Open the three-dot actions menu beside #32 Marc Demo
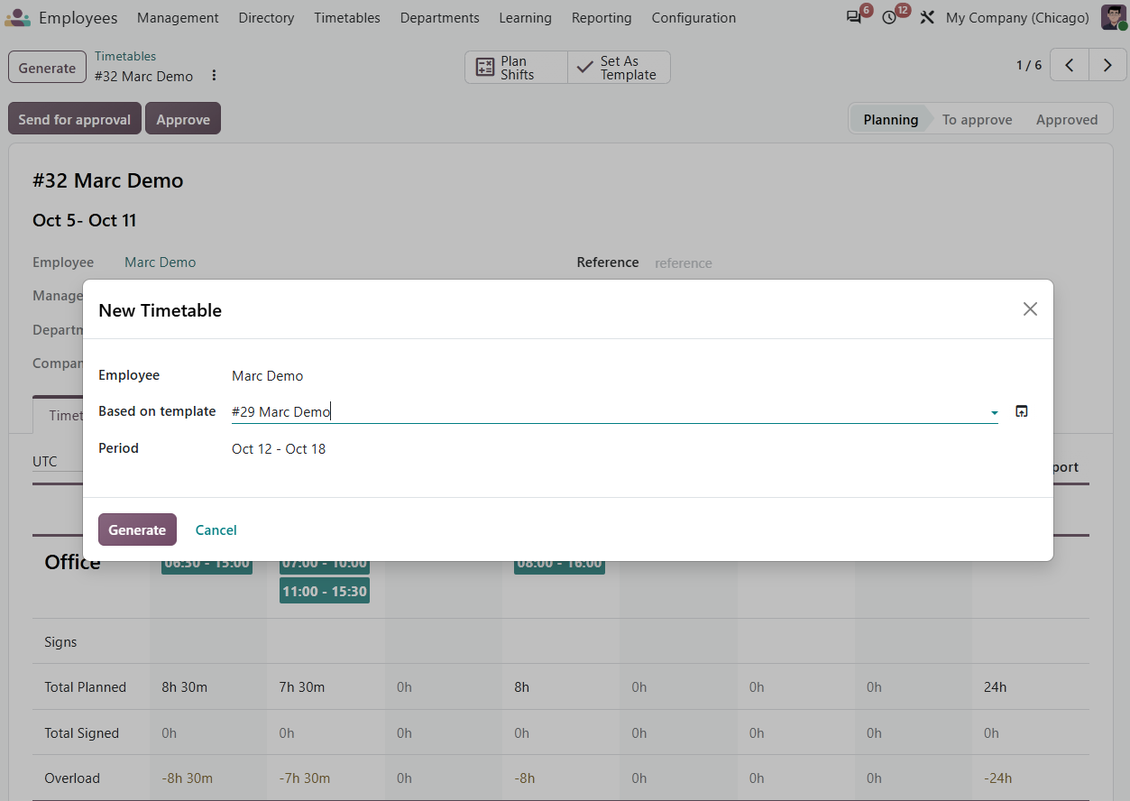1130x801 pixels. [x=214, y=76]
